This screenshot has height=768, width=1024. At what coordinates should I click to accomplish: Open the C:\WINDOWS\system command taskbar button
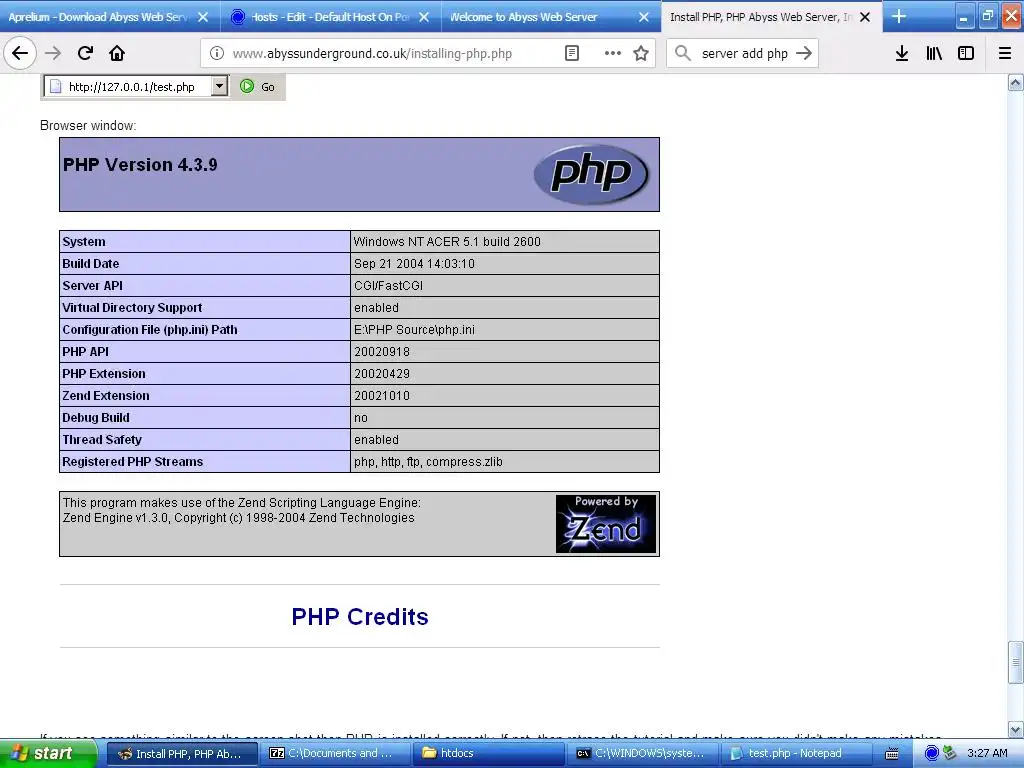pos(641,754)
